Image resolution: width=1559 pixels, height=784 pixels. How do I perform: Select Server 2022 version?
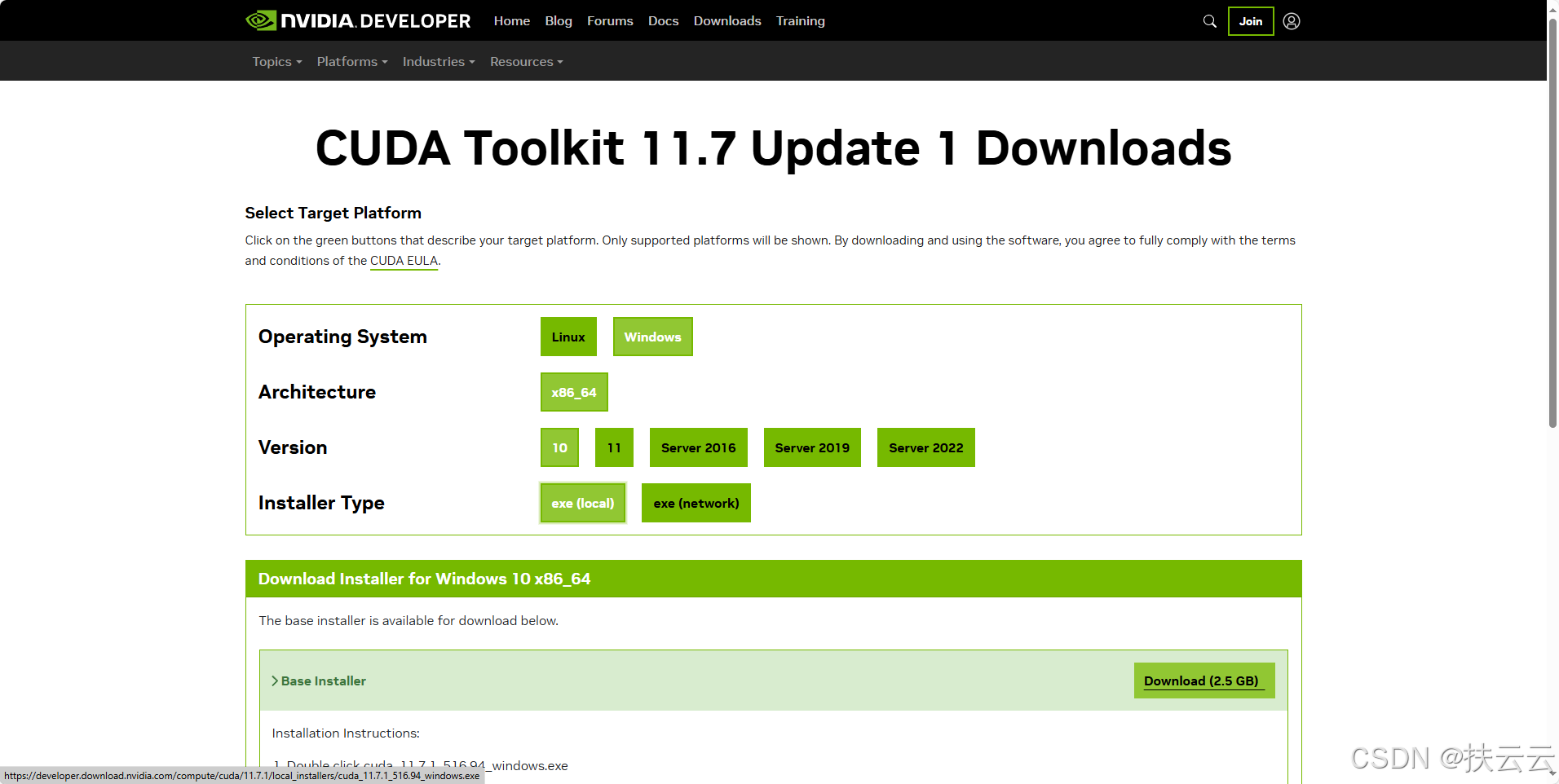tap(926, 447)
